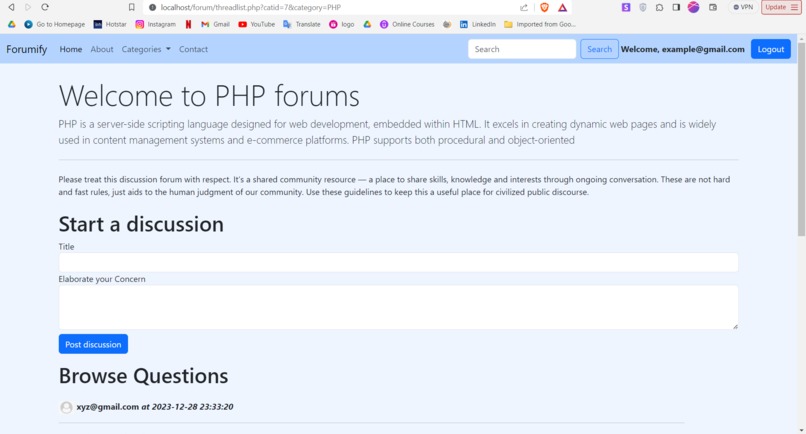
Task: Click the Brave Rewards triangle icon
Action: (562, 7)
